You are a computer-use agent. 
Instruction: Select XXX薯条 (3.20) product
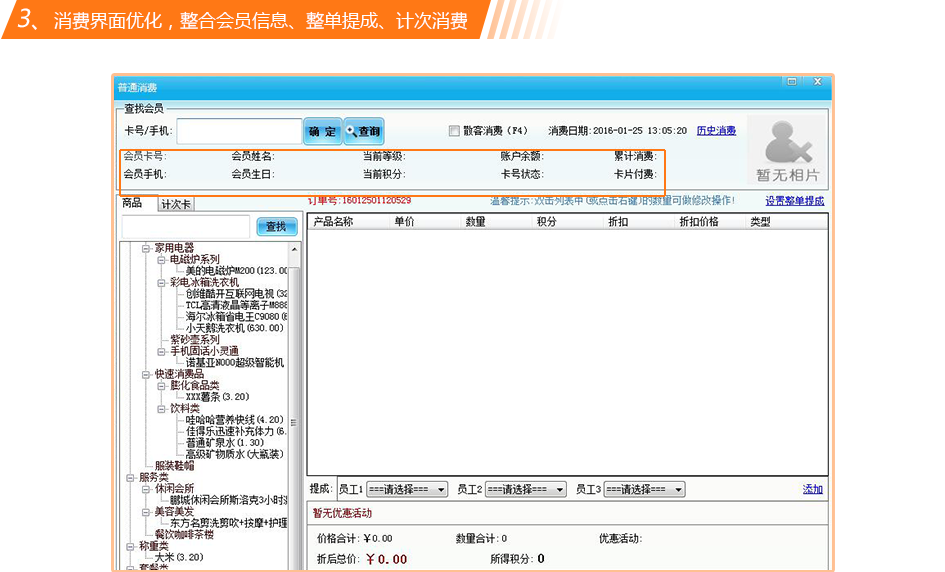pyautogui.click(x=217, y=397)
